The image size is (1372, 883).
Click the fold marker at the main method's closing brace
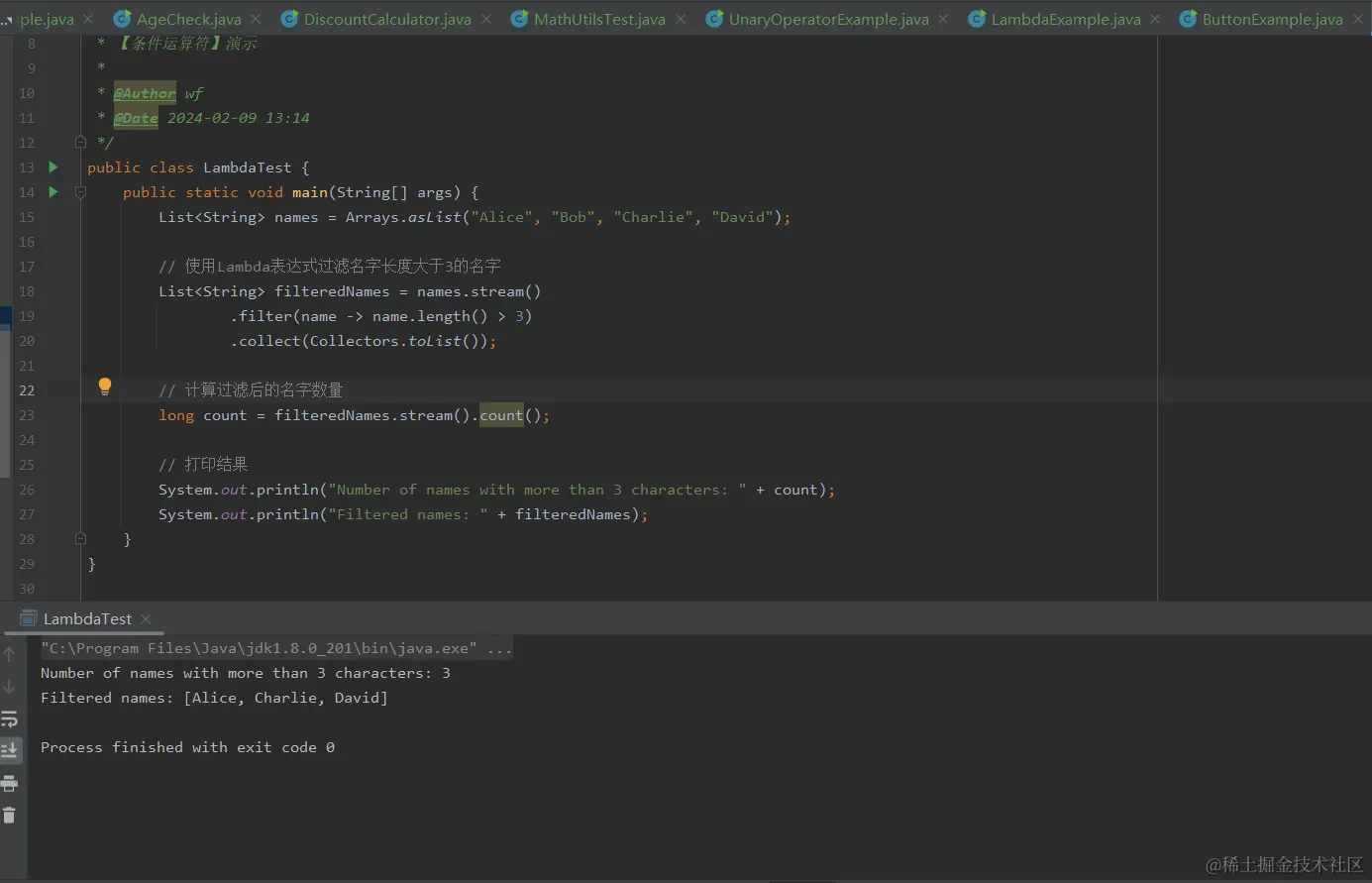pos(81,538)
